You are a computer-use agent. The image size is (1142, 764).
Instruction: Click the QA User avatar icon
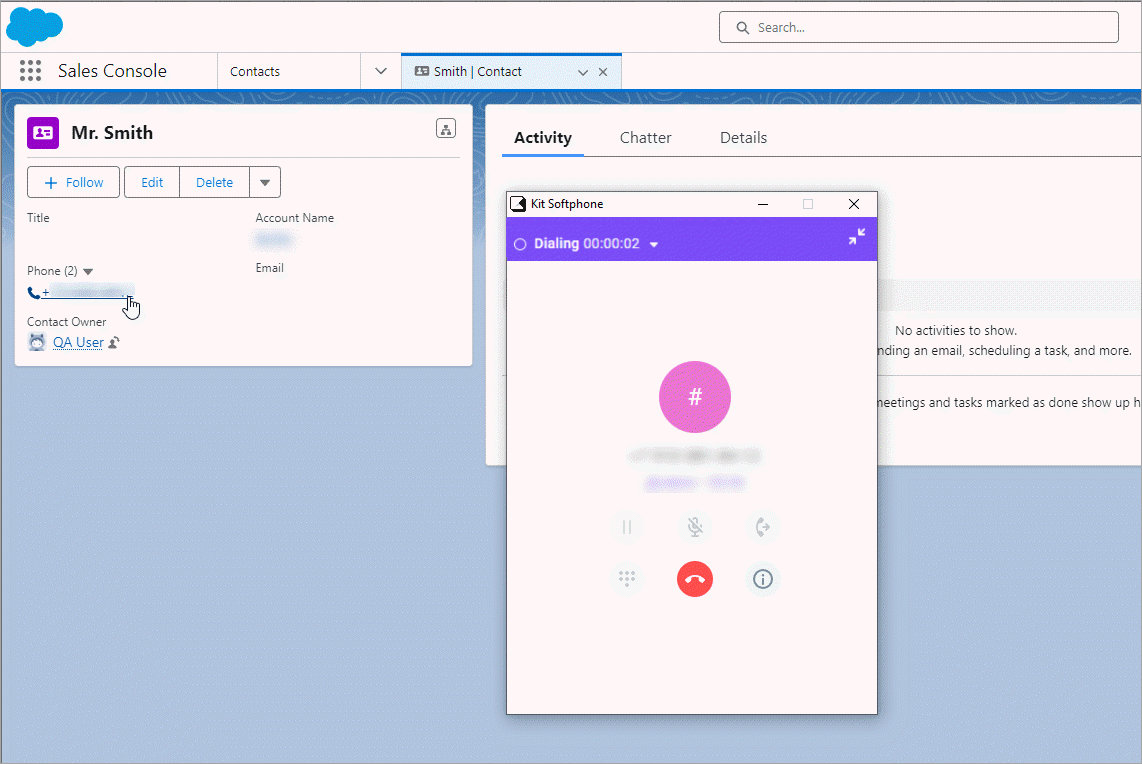(x=37, y=342)
